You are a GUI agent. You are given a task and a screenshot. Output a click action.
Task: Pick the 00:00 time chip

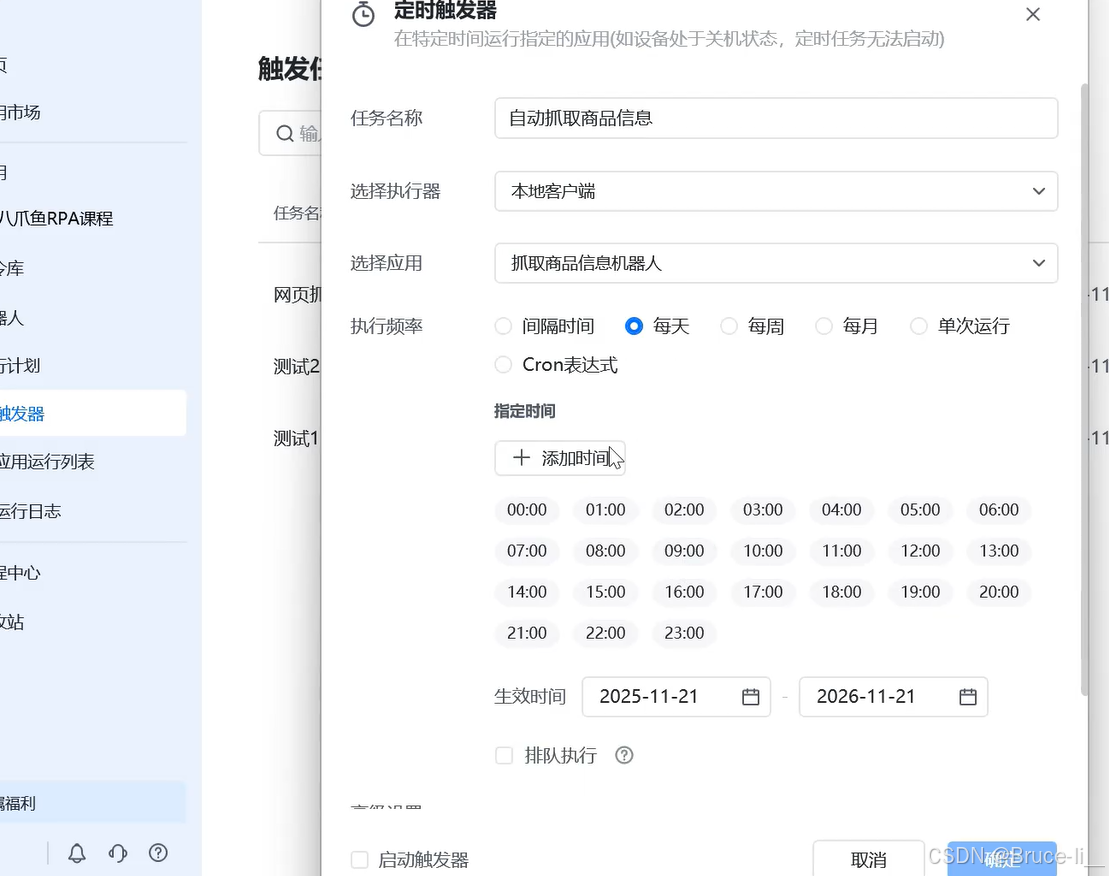[527, 510]
